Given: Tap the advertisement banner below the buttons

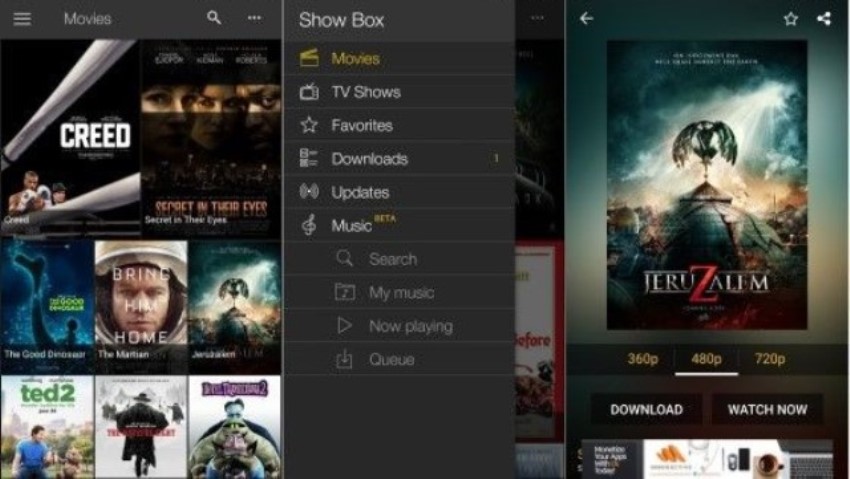Looking at the screenshot, I should pos(706,459).
